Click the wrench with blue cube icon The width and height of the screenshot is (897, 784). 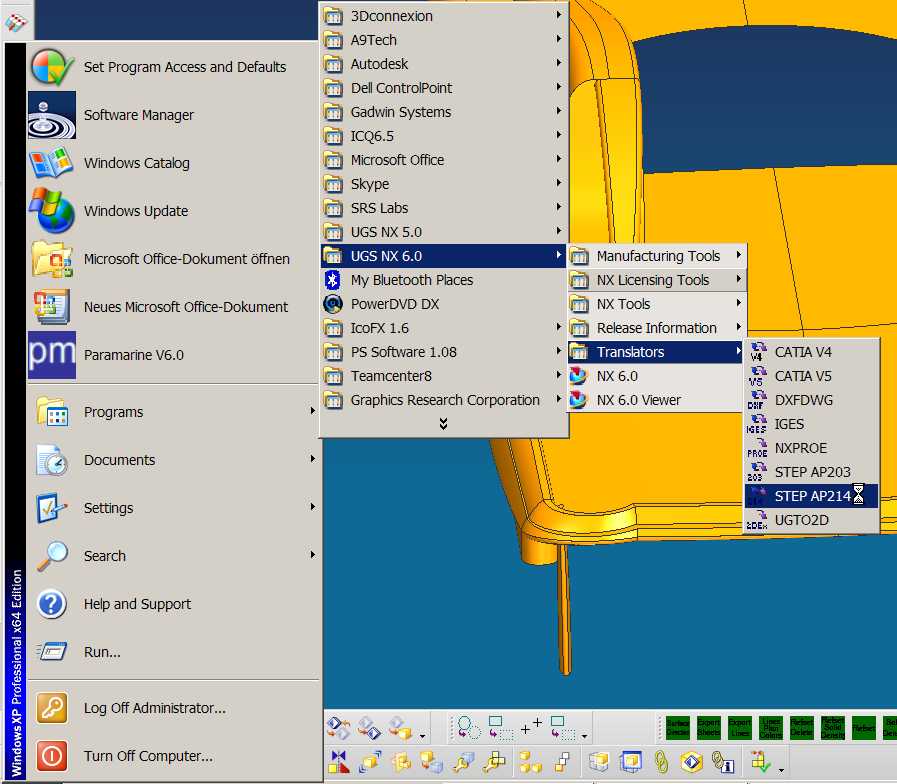pos(463,762)
